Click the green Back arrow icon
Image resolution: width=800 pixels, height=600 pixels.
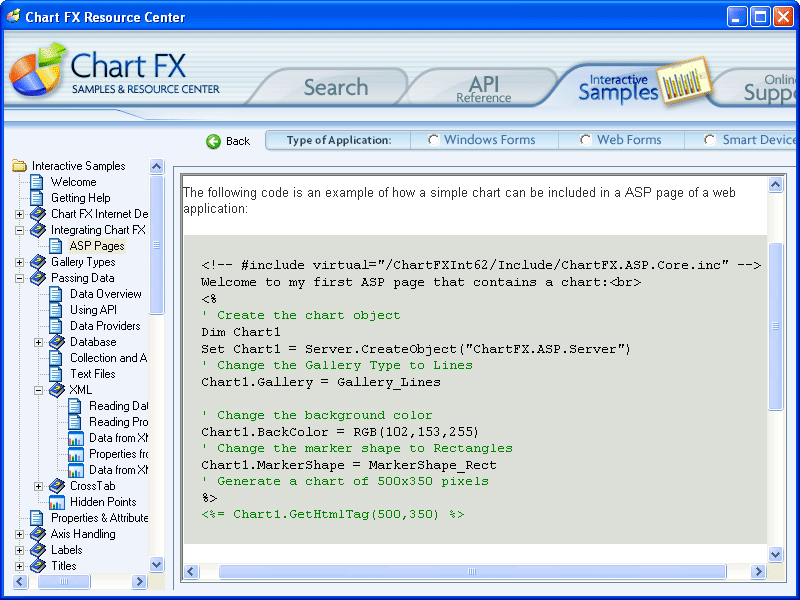[213, 141]
